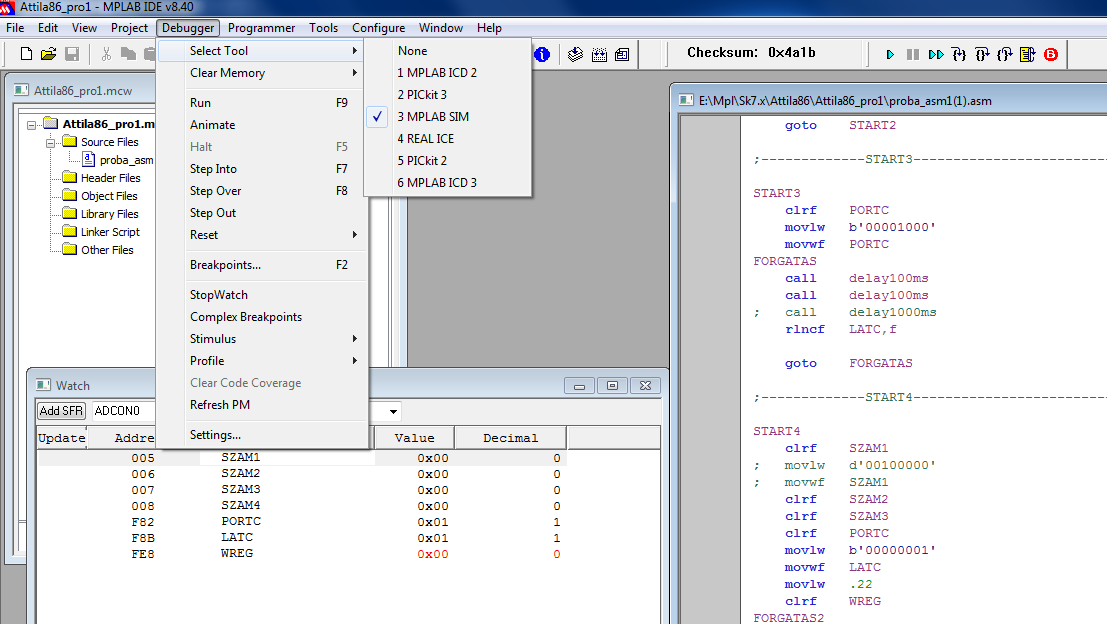This screenshot has width=1107, height=624.
Task: Choose Step Into menu entry
Action: 261,169
